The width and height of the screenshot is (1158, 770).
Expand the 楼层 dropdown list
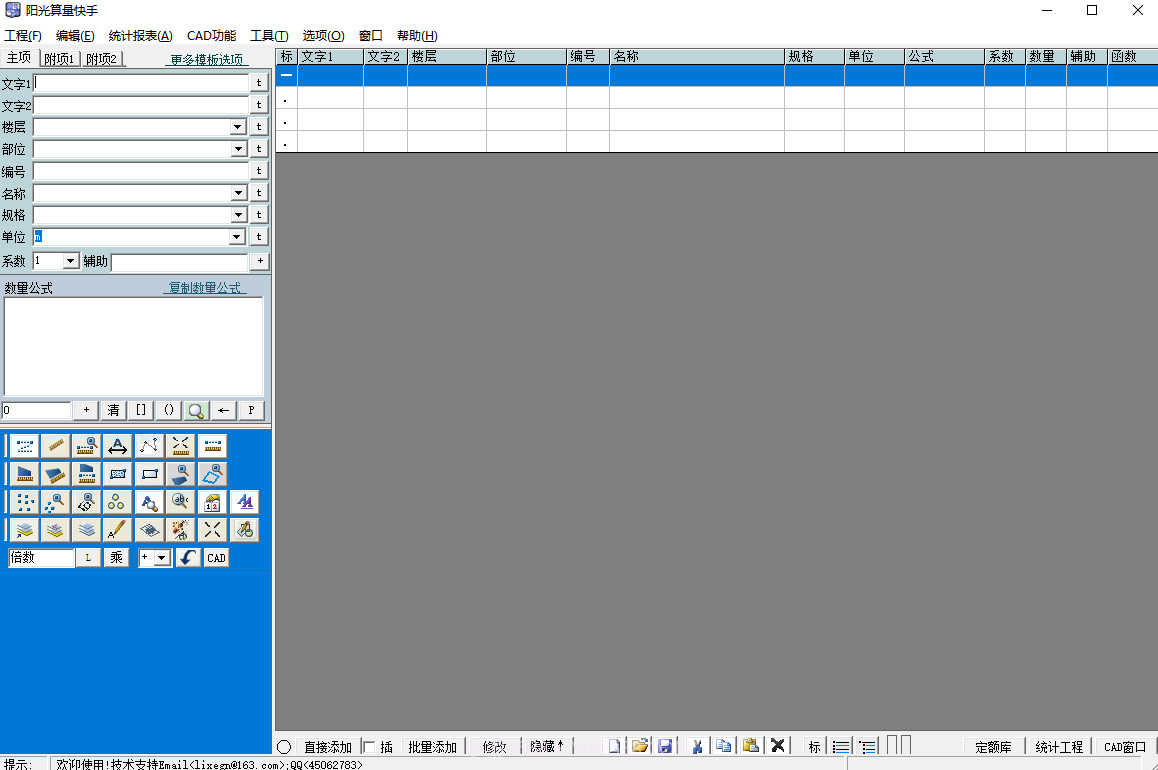(238, 127)
